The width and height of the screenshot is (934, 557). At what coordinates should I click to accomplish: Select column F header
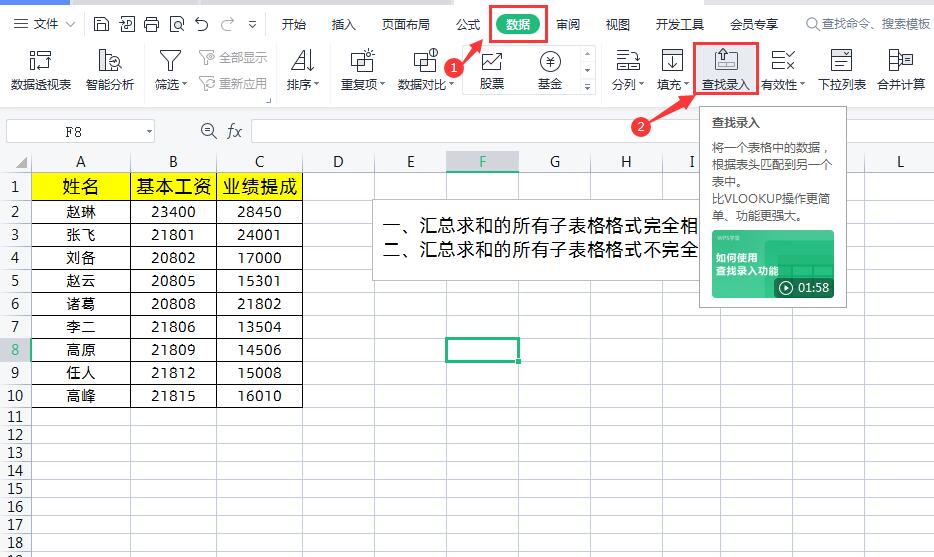coord(482,162)
